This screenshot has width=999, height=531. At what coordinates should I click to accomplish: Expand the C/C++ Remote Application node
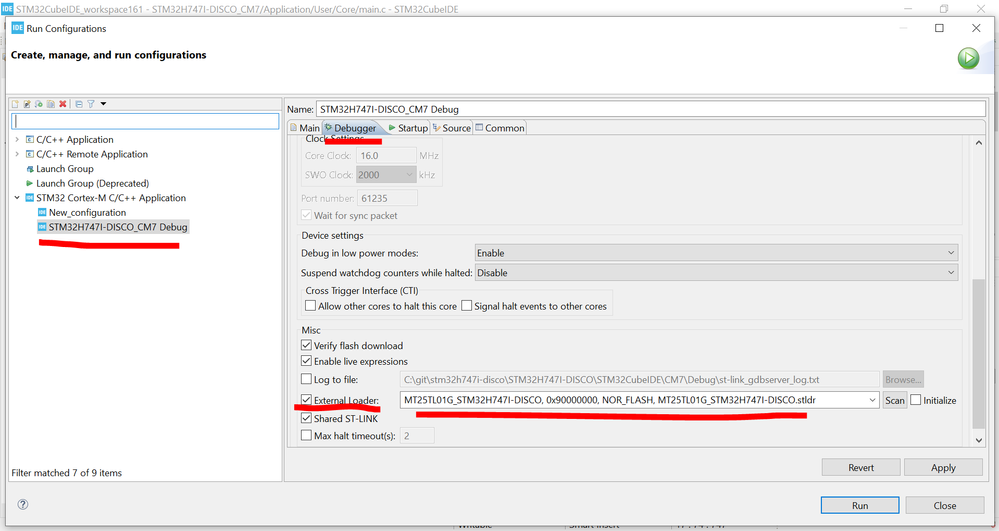click(17, 154)
